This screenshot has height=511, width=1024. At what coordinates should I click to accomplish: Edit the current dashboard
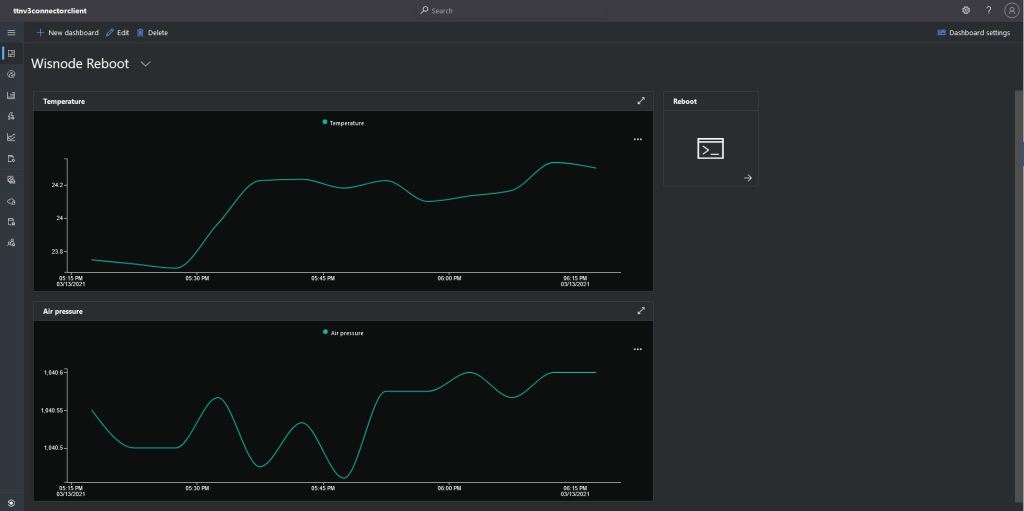point(118,33)
